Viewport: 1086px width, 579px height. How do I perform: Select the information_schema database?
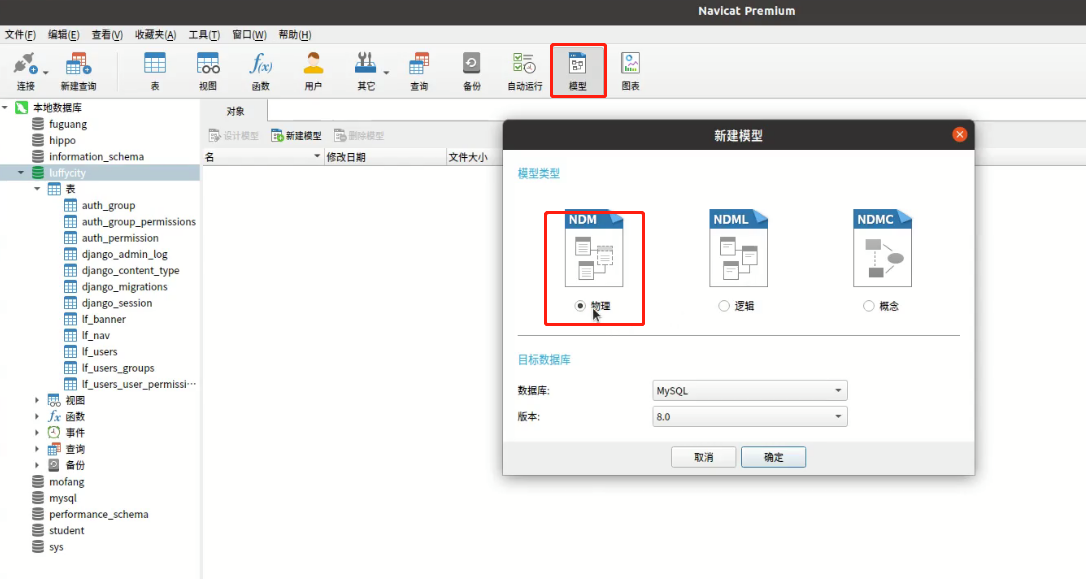[x=96, y=157]
